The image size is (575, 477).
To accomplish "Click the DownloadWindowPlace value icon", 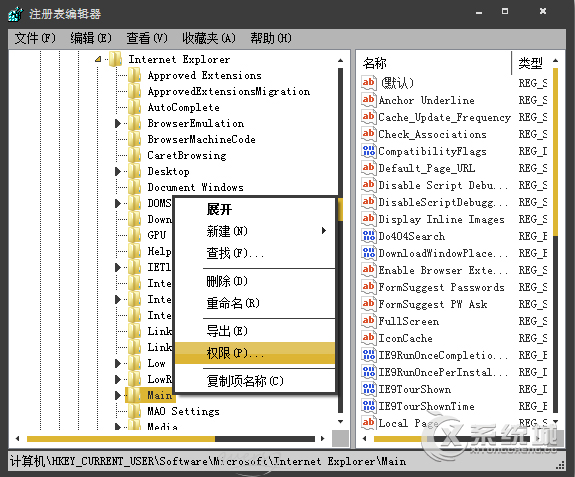I will coord(369,253).
